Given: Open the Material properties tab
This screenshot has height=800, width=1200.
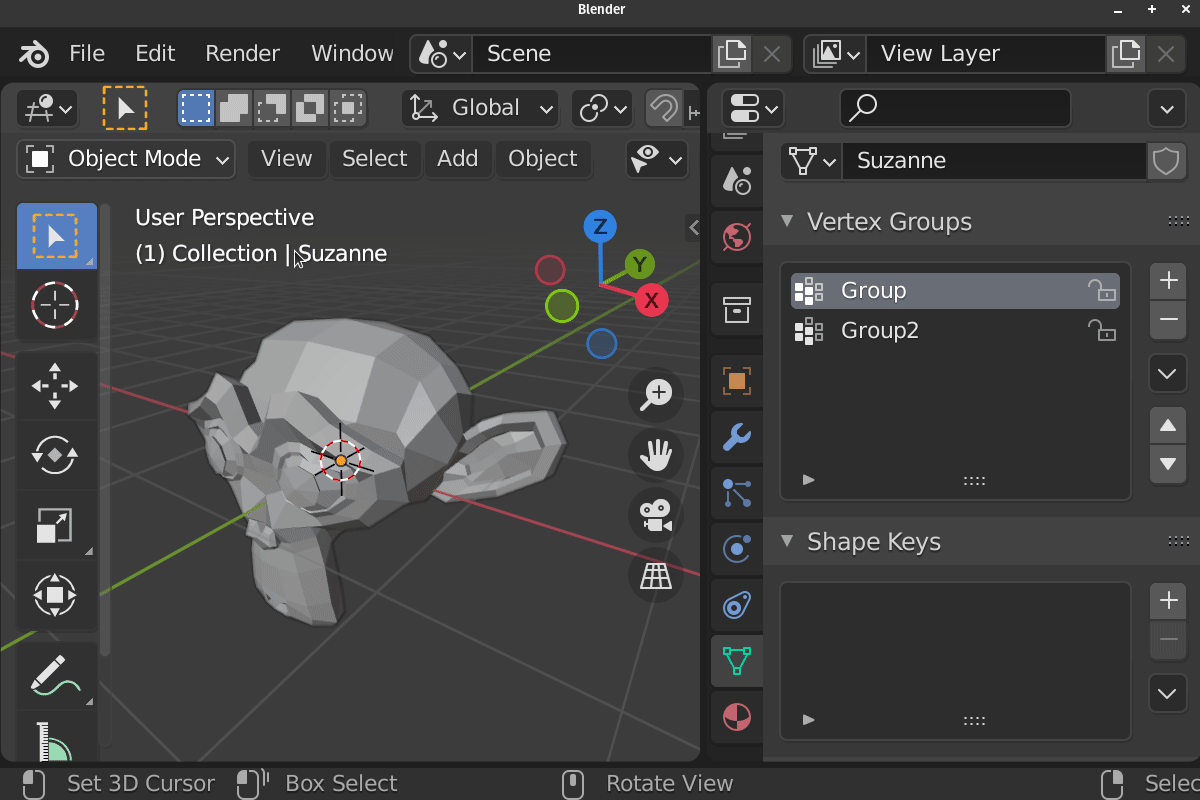Looking at the screenshot, I should 737,717.
